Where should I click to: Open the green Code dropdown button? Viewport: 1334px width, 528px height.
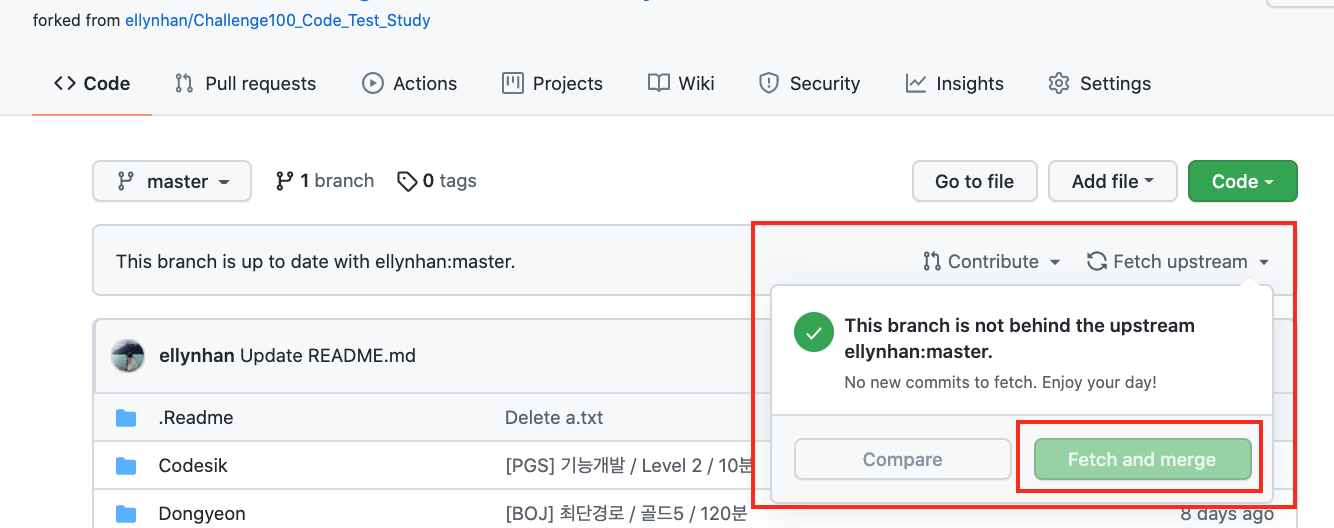(x=1243, y=181)
